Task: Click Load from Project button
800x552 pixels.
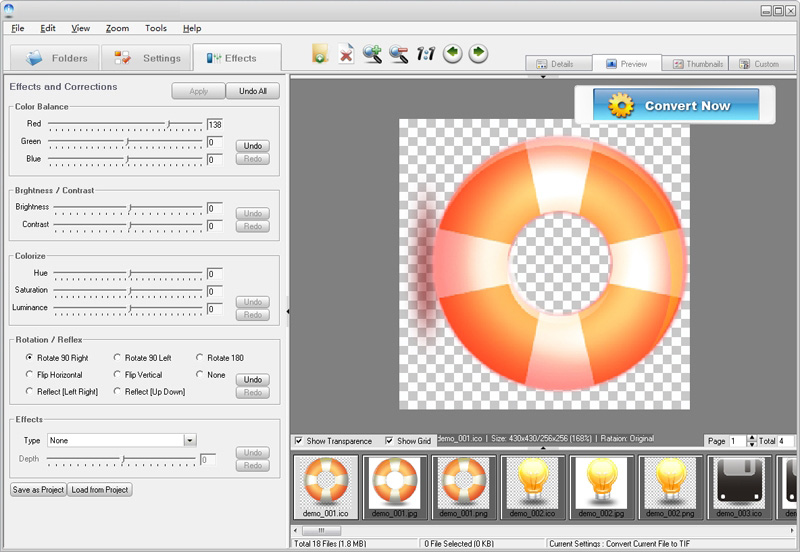Action: pyautogui.click(x=99, y=489)
